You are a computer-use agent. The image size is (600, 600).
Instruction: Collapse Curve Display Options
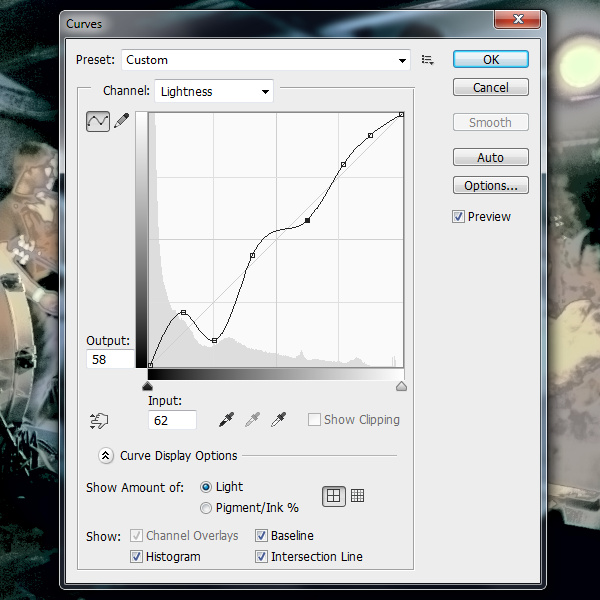point(106,455)
